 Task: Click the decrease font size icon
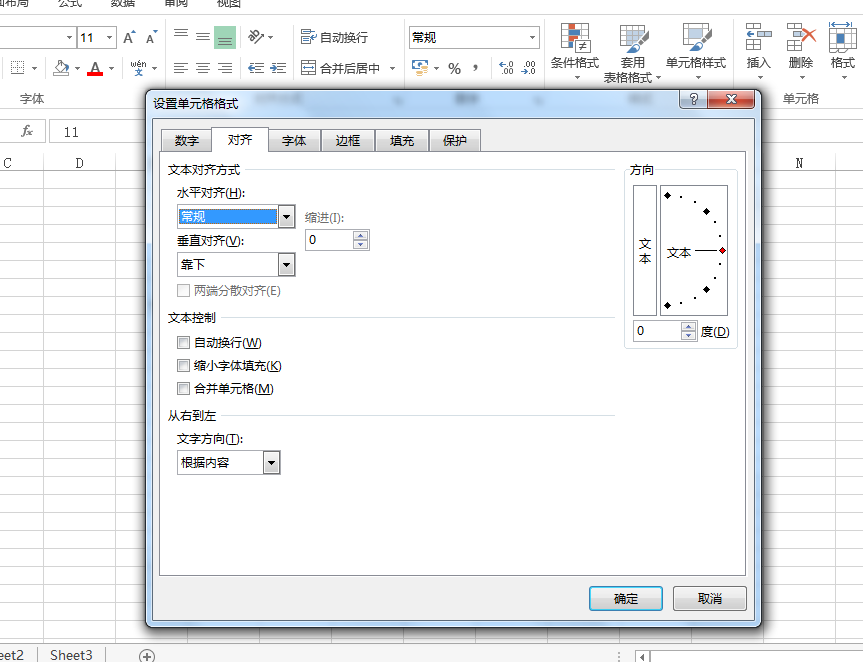[x=151, y=37]
